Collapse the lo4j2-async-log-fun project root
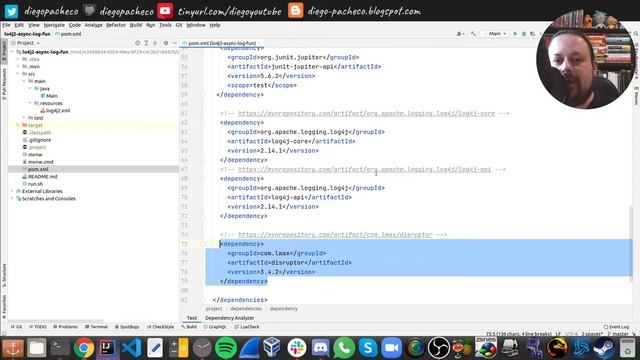The height and width of the screenshot is (360, 640). click(12, 52)
